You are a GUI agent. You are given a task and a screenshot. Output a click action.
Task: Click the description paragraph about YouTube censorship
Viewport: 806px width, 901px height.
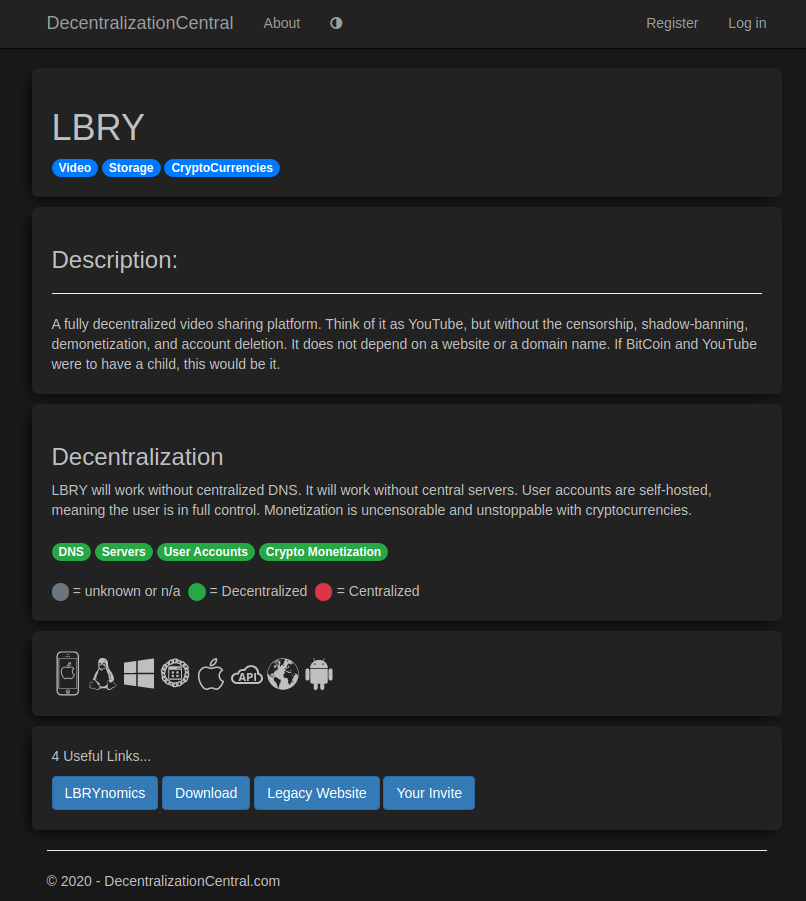(404, 344)
